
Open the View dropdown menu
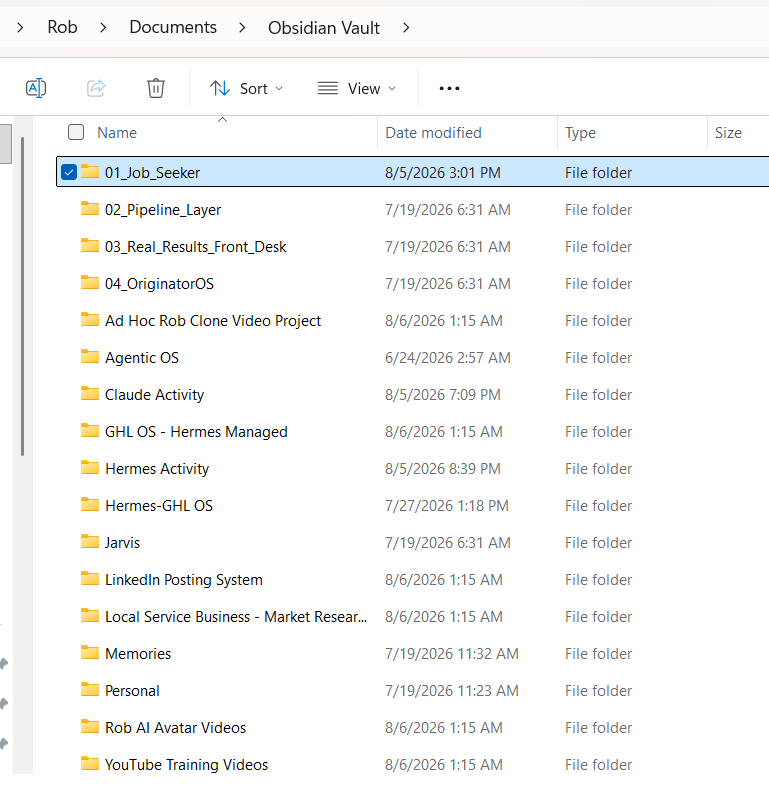point(357,89)
